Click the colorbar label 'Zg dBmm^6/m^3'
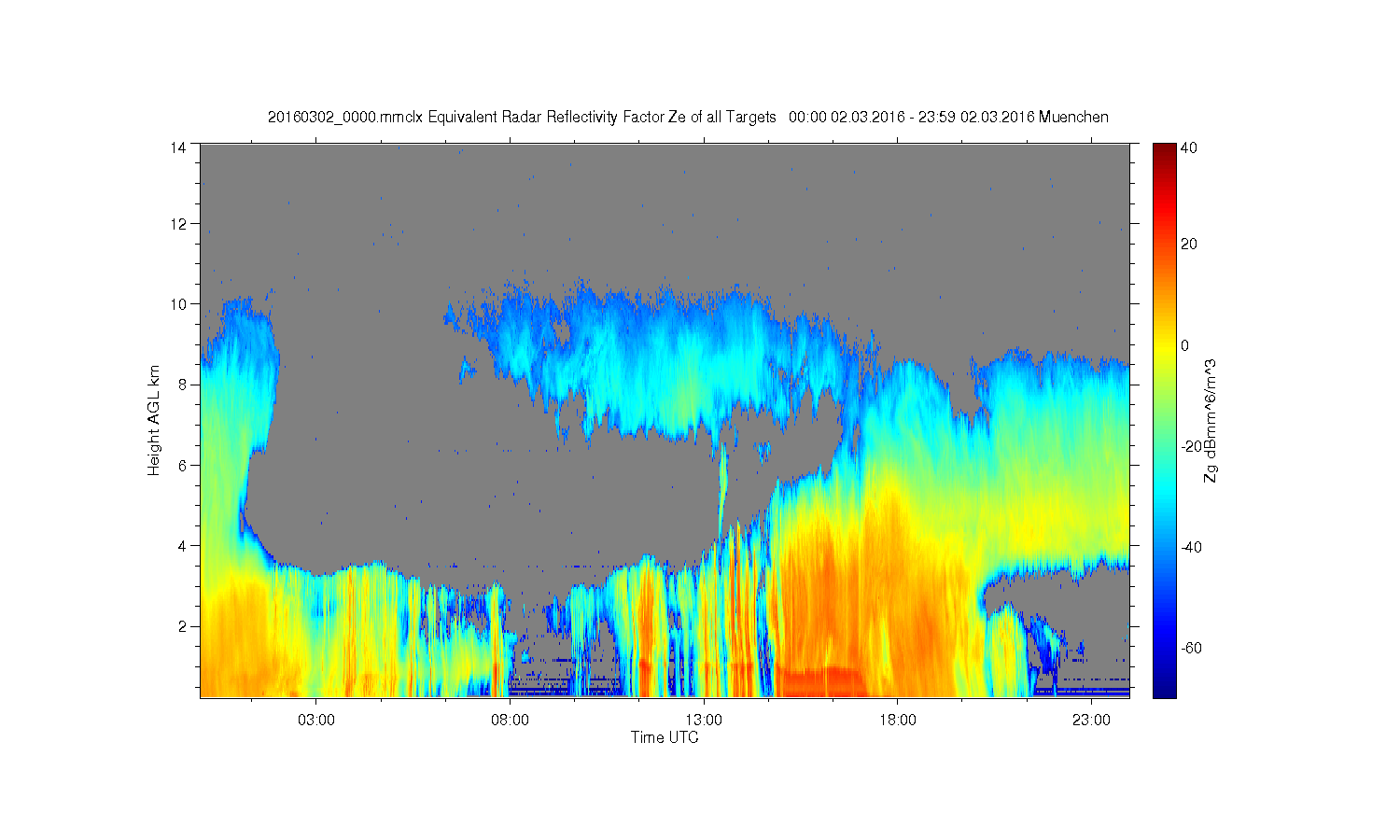Viewport: 1400px width, 840px height. 1211,421
